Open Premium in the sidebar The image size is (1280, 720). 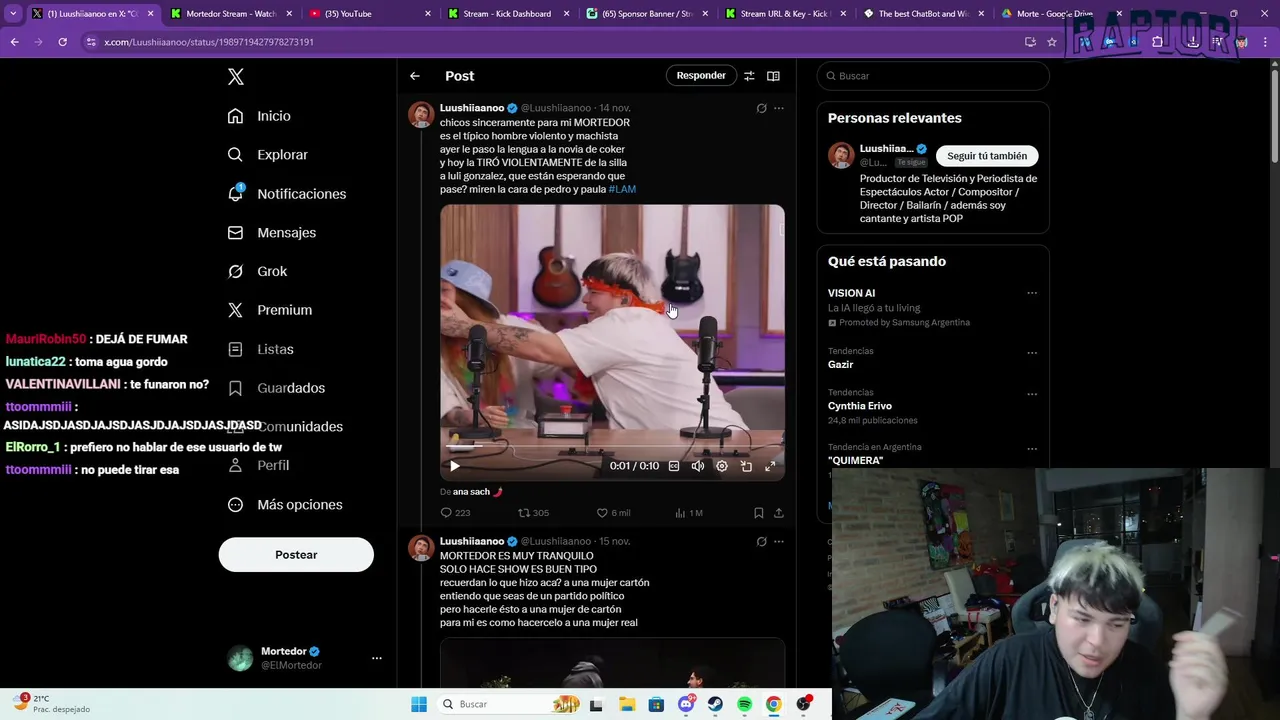[269, 310]
